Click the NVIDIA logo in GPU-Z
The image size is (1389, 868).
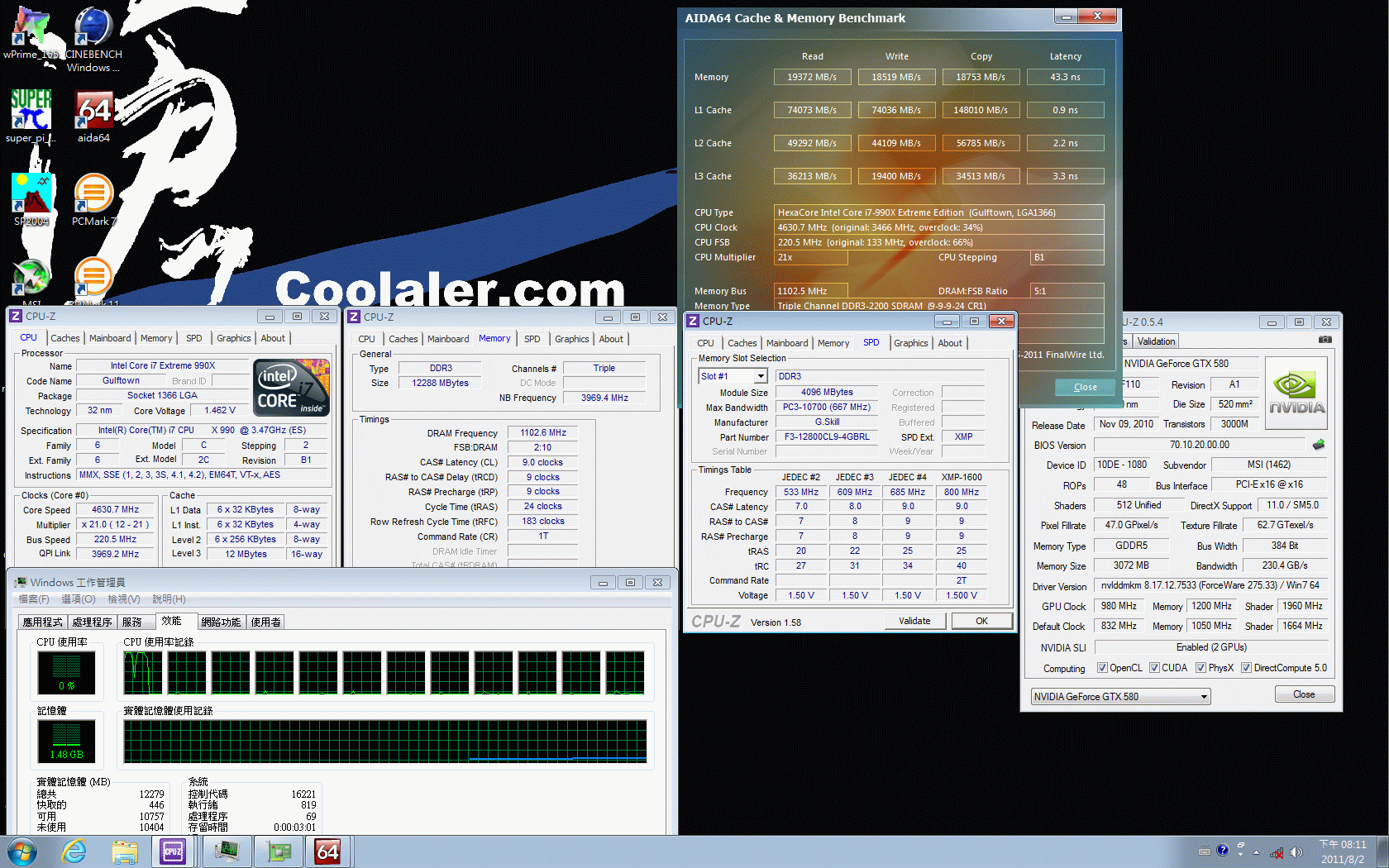(1296, 393)
